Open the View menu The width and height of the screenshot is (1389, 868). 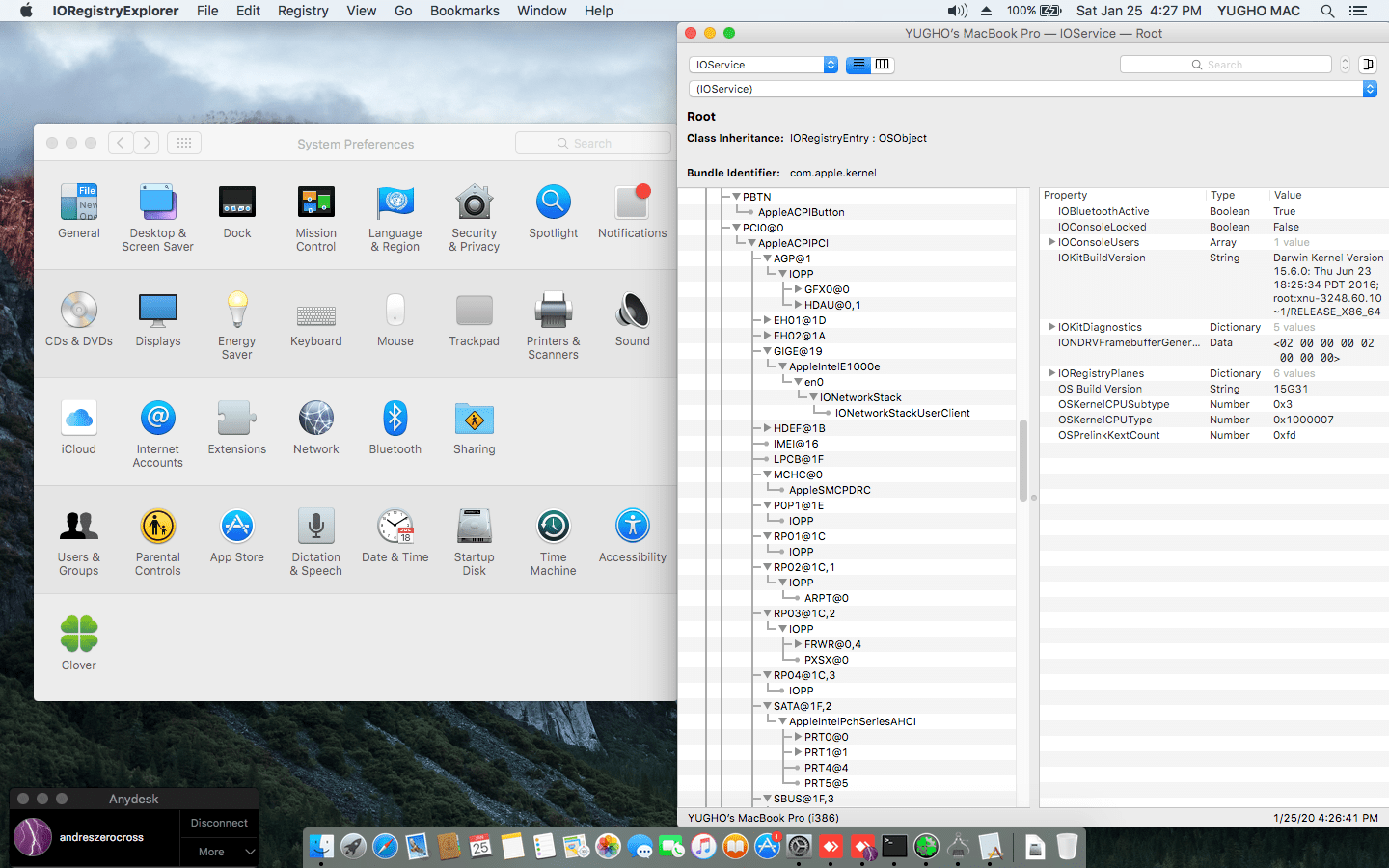coord(362,11)
